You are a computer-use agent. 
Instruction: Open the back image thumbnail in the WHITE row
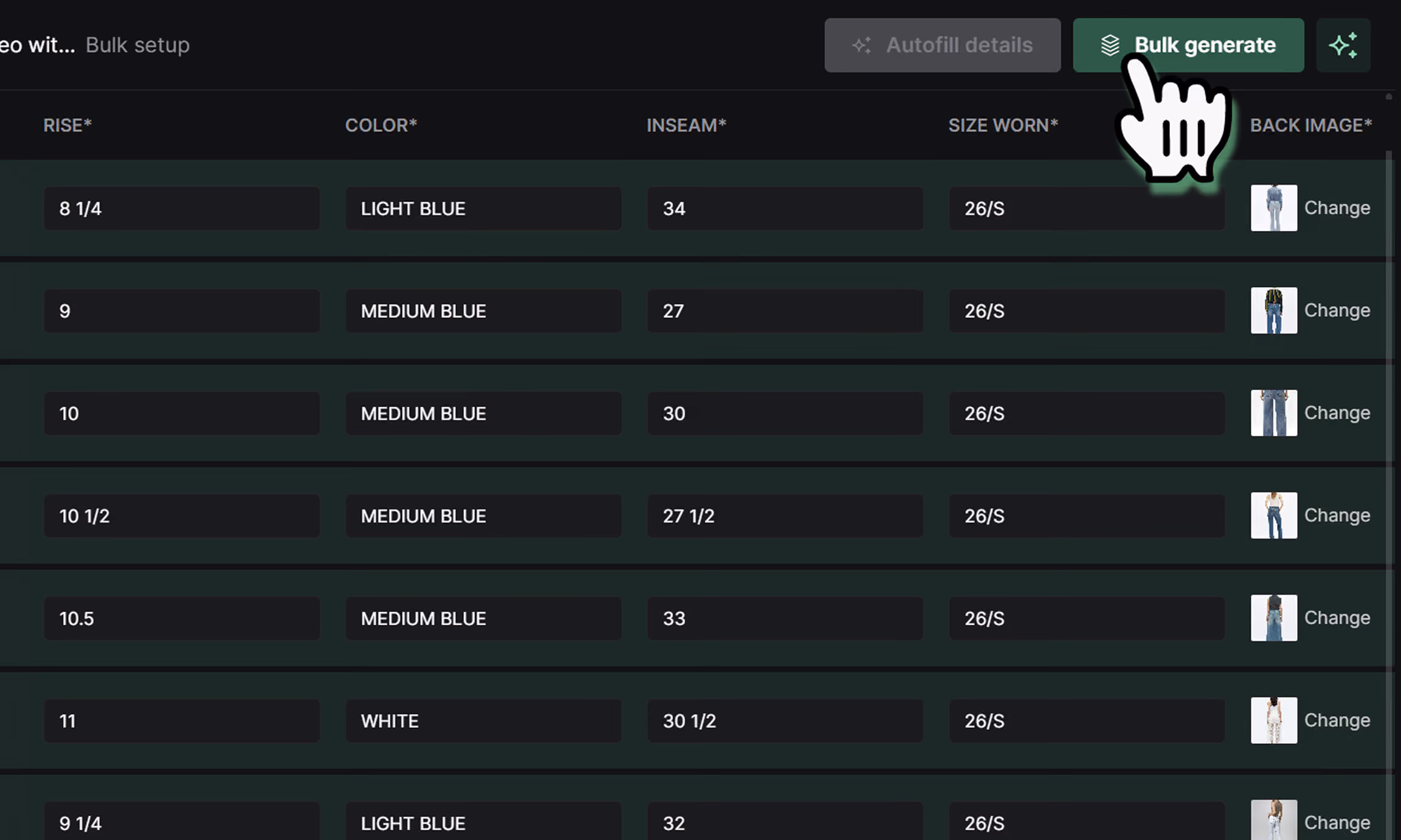pyautogui.click(x=1274, y=720)
